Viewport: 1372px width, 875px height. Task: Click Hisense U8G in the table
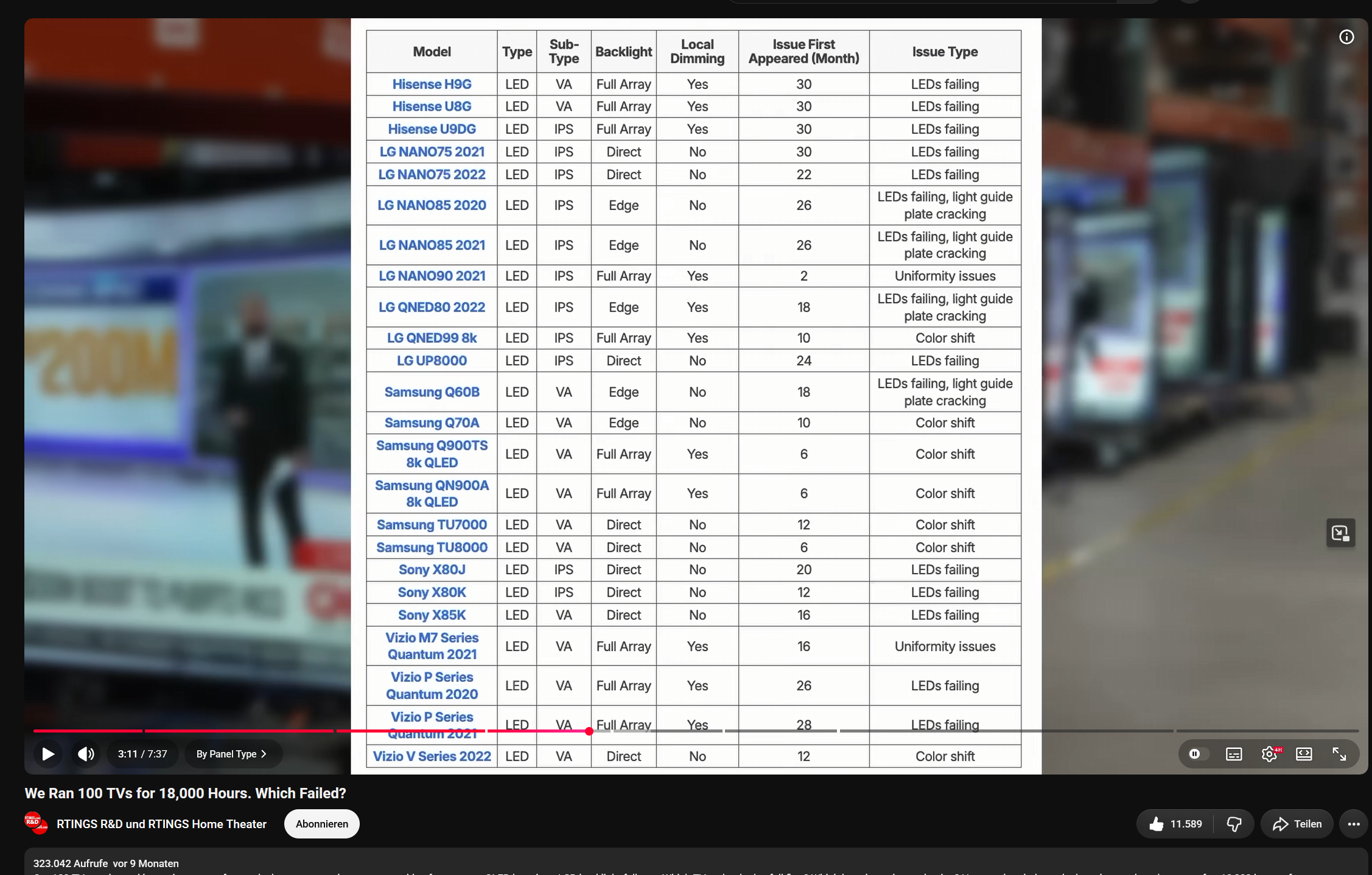(432, 107)
